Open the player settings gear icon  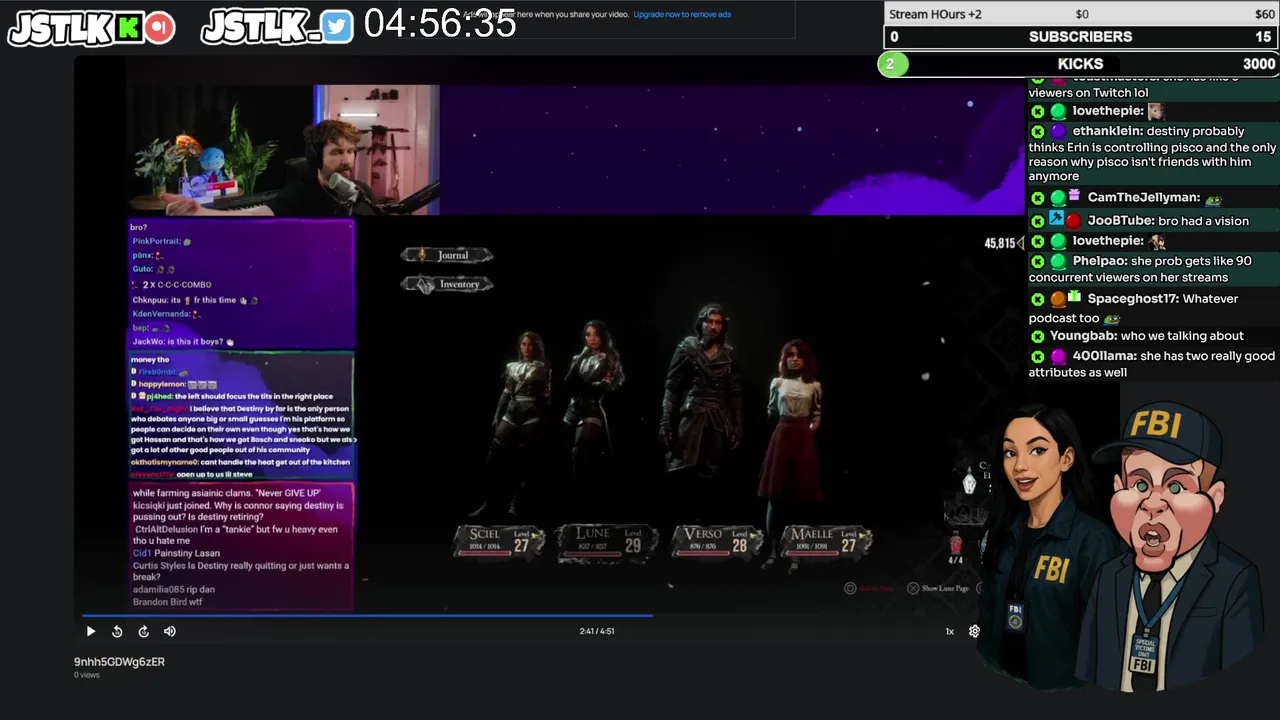[x=974, y=631]
